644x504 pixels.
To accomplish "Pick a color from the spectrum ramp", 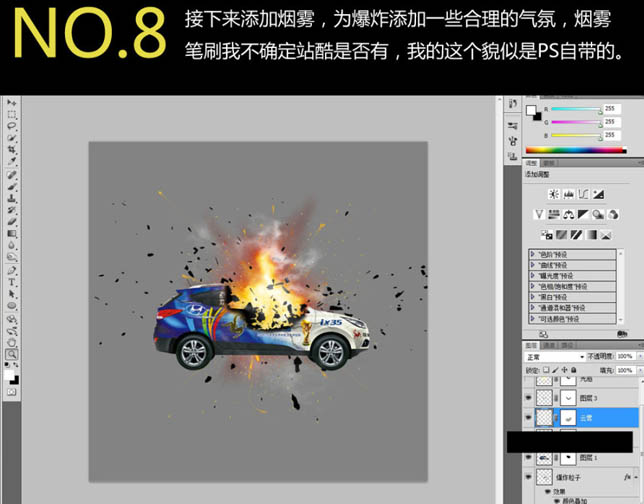I will (x=576, y=150).
